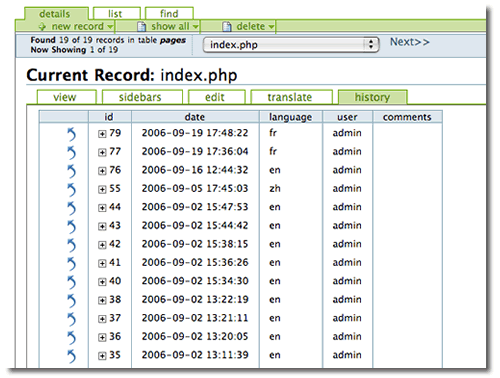Sort by the id column header
The width and height of the screenshot is (500, 378).
point(110,117)
